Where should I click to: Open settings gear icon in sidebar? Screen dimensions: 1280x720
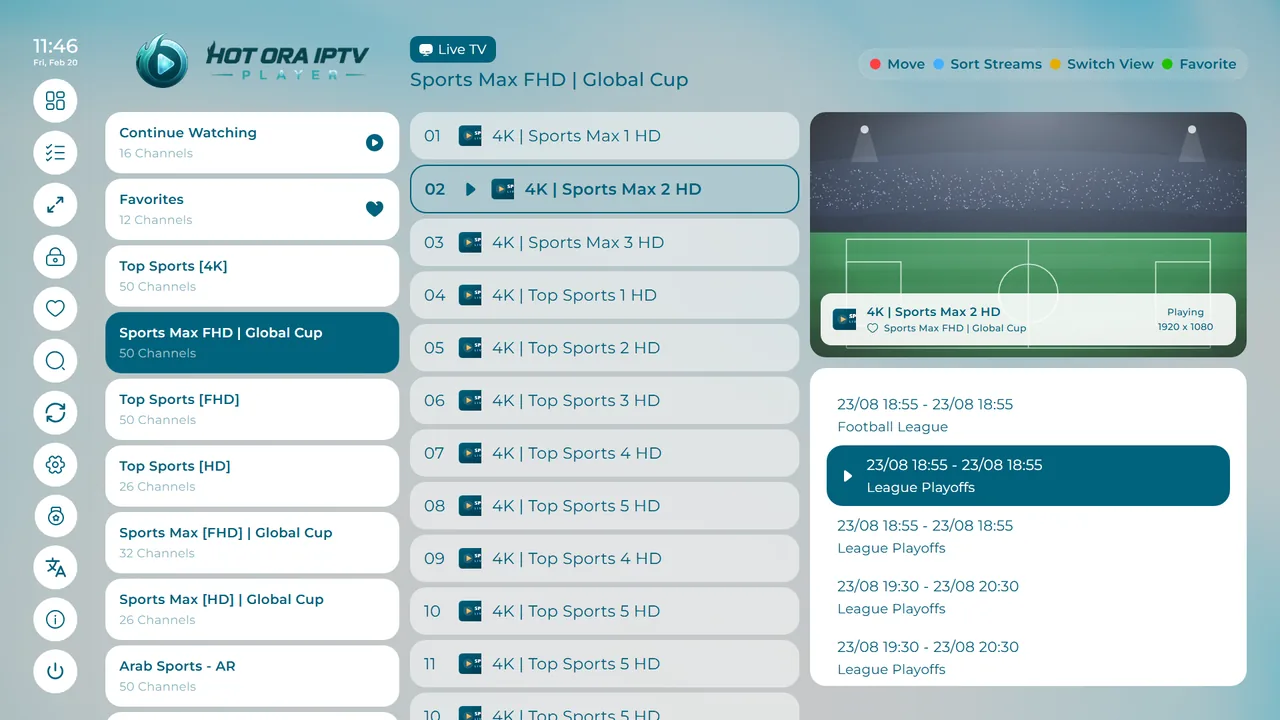pyautogui.click(x=55, y=464)
